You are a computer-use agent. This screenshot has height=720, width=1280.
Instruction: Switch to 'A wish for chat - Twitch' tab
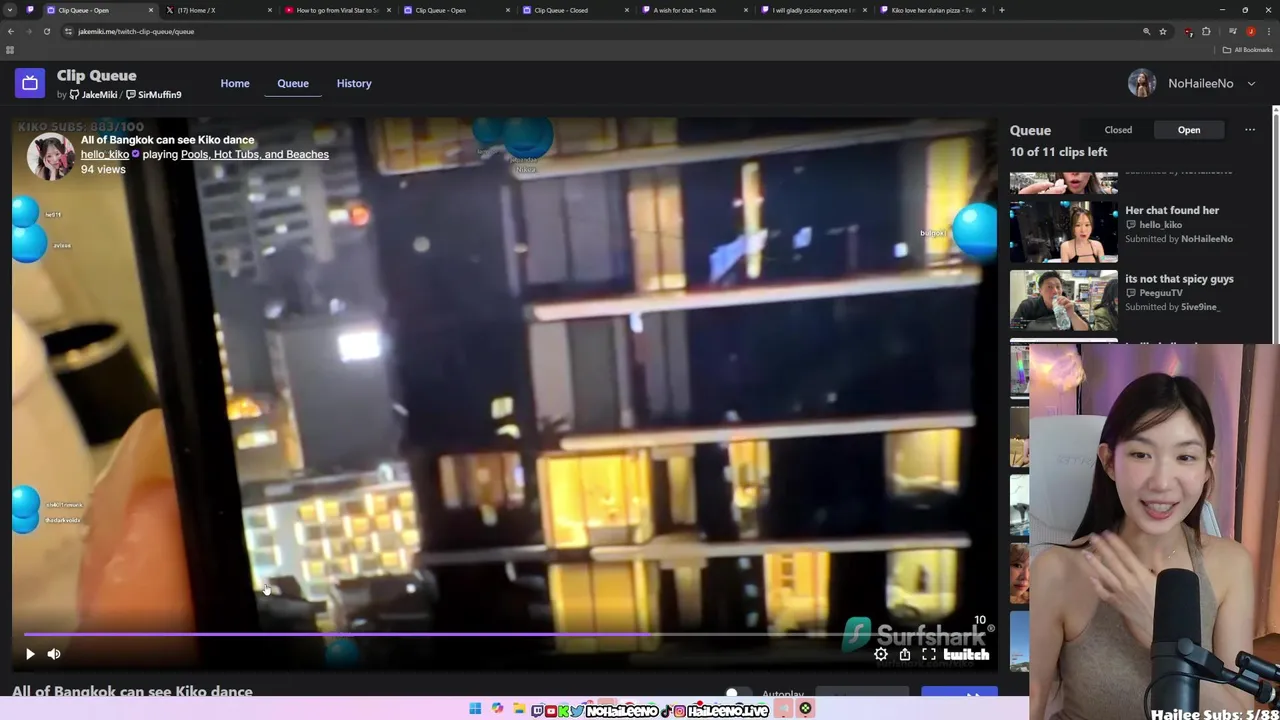point(692,10)
